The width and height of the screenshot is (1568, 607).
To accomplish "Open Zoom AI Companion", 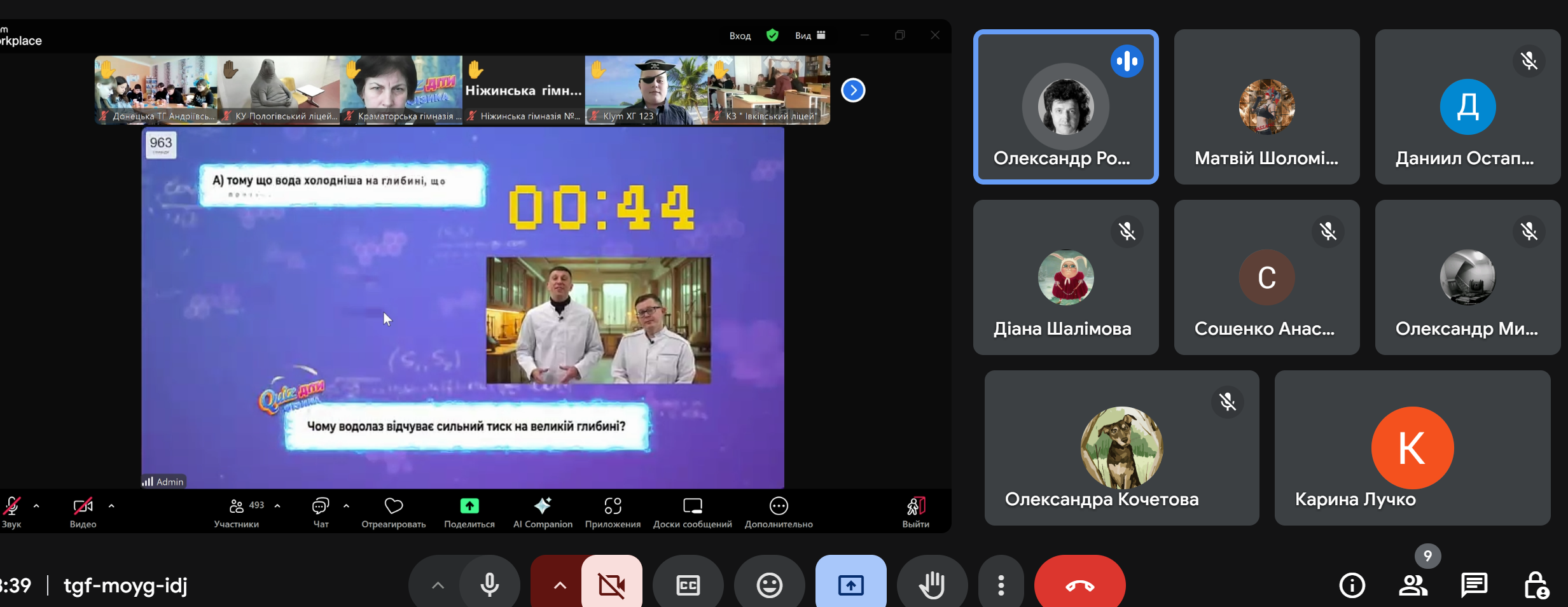I will (543, 512).
